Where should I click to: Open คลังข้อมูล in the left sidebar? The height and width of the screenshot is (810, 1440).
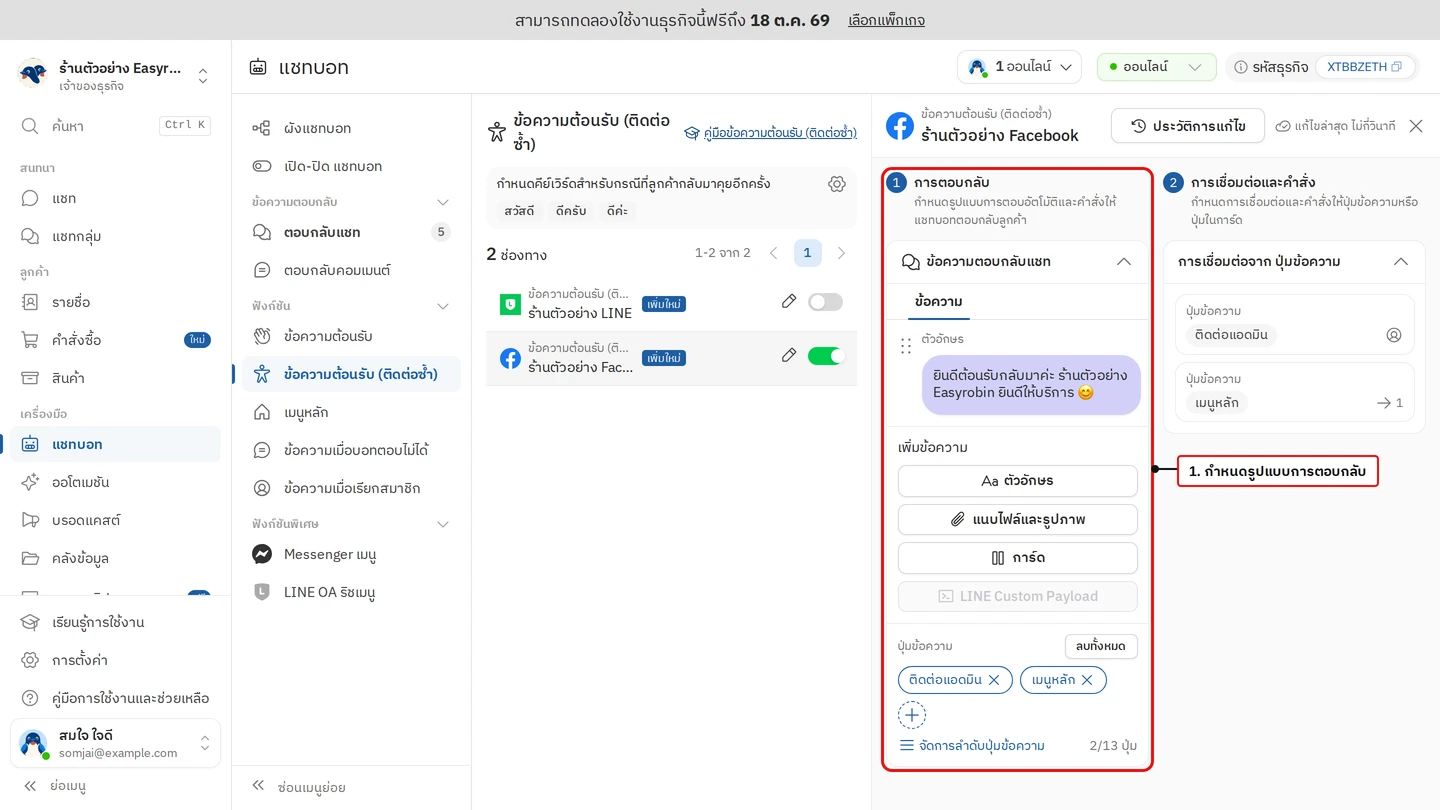tap(115, 558)
